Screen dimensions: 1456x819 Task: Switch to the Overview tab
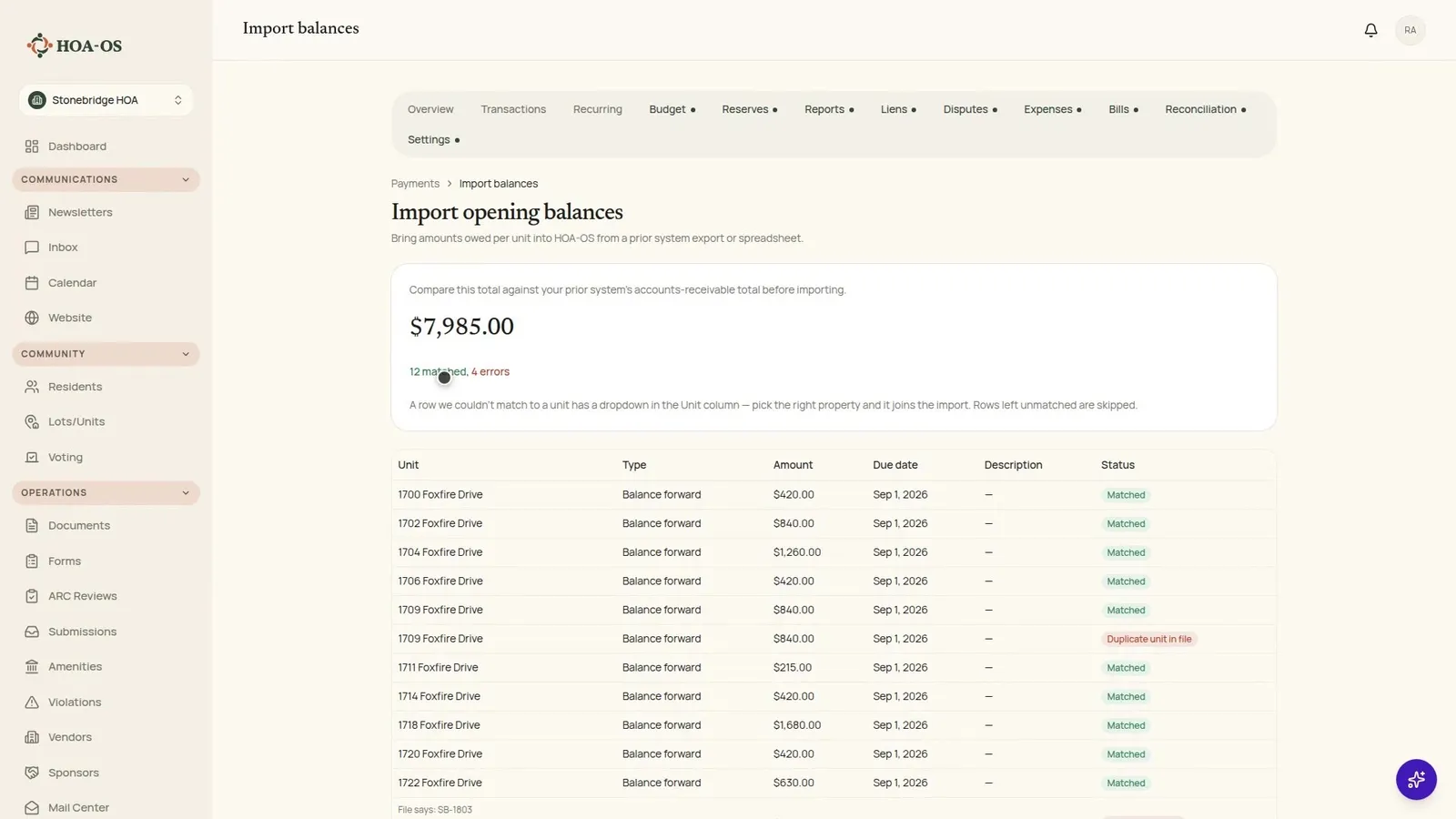tap(430, 109)
